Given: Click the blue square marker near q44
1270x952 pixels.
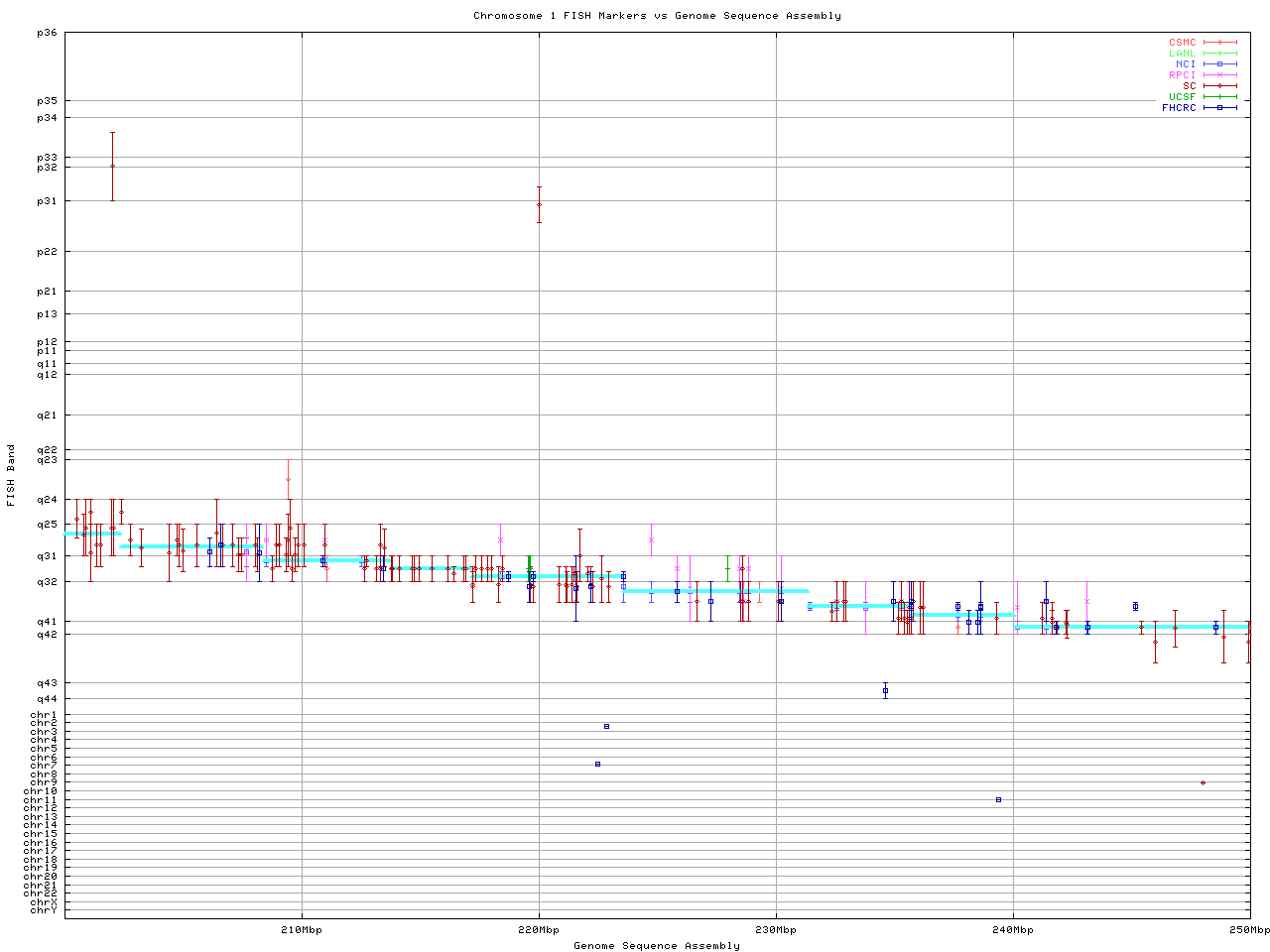Looking at the screenshot, I should [x=885, y=690].
